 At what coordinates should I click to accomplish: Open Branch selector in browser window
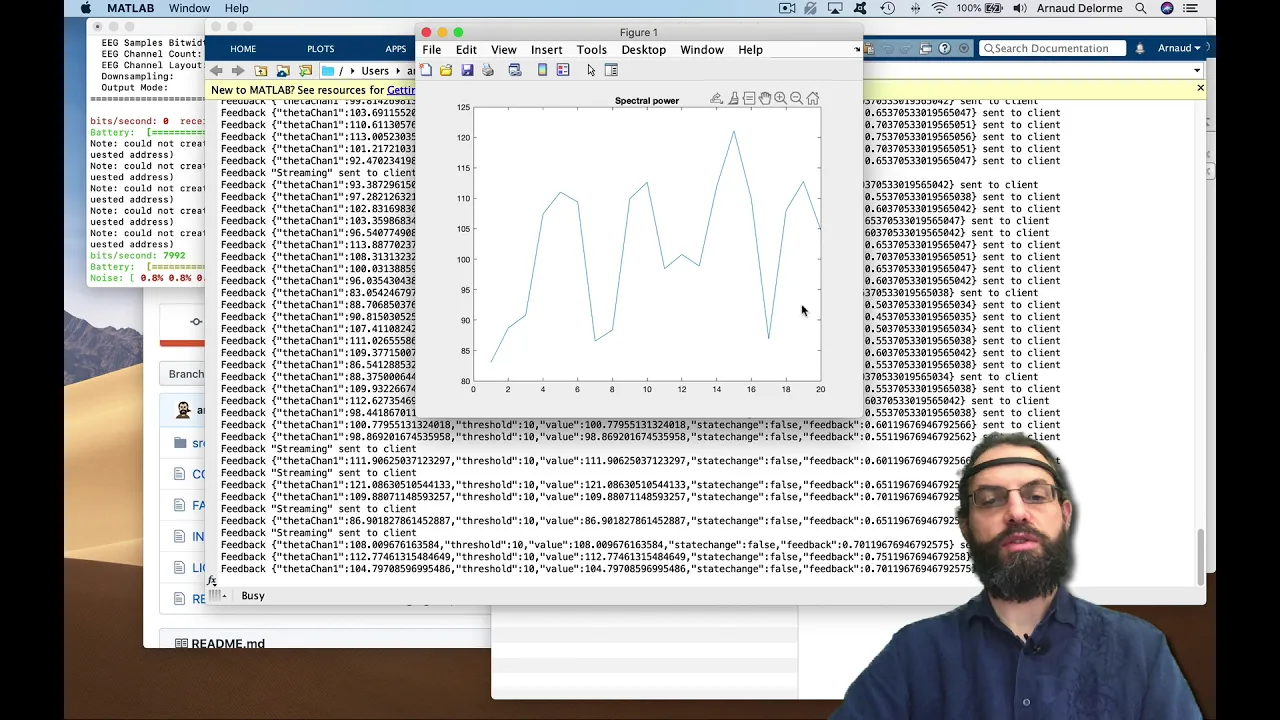tap(187, 374)
